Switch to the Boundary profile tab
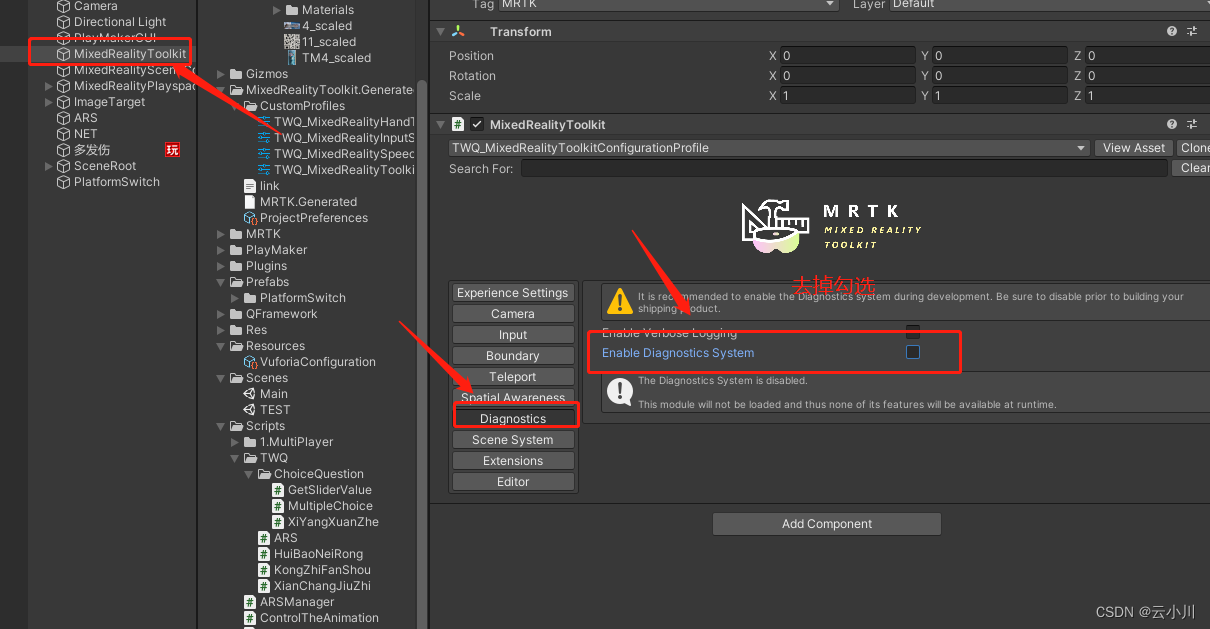The height and width of the screenshot is (629, 1210). (x=513, y=356)
